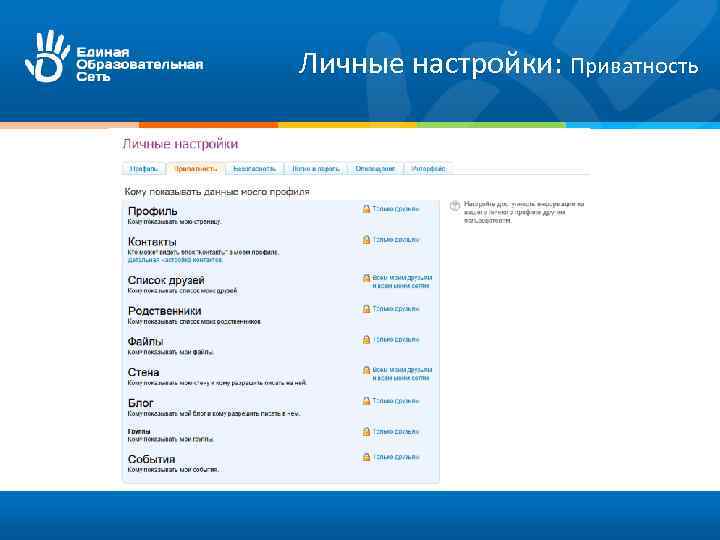The height and width of the screenshot is (540, 720).
Task: Click the Контакты section heading
Action: coord(152,242)
